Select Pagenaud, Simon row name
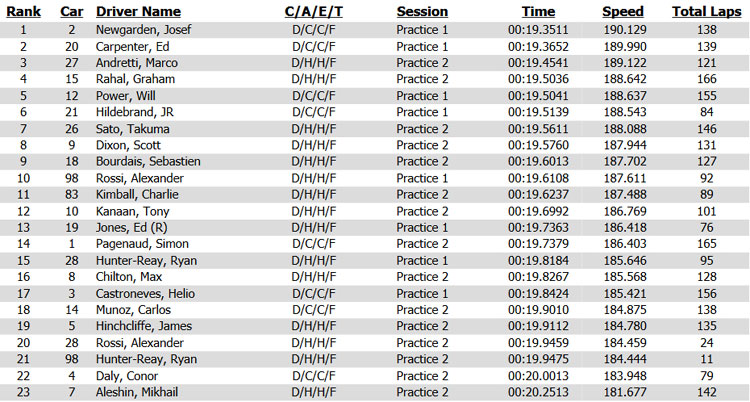 pos(143,244)
